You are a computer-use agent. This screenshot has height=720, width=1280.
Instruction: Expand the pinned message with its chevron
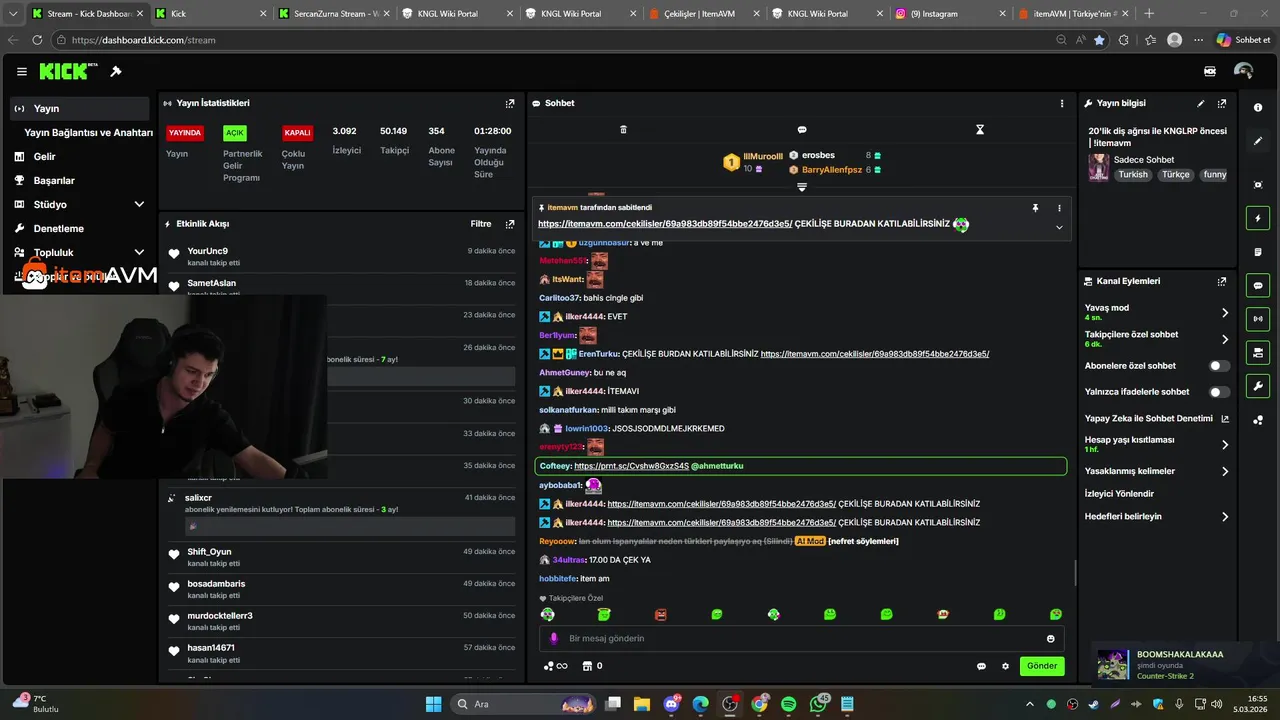(1059, 227)
